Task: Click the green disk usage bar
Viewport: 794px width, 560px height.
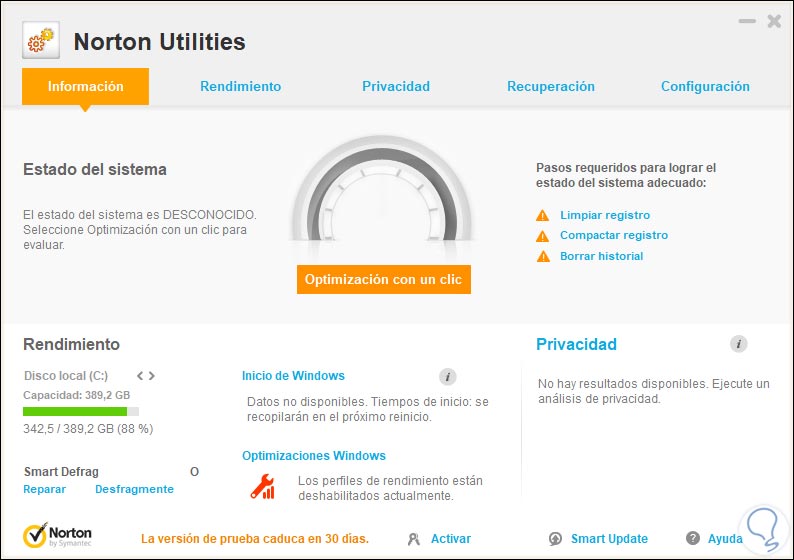Action: 81,412
